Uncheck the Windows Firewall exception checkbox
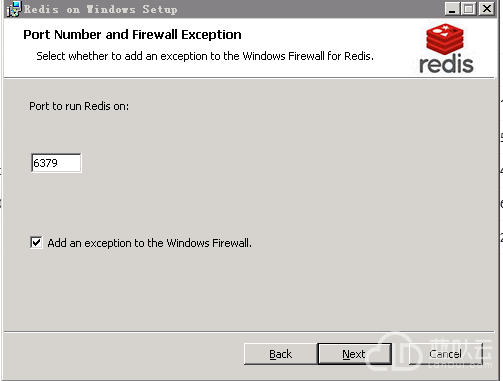Screen dimensions: 503x381 point(36,242)
